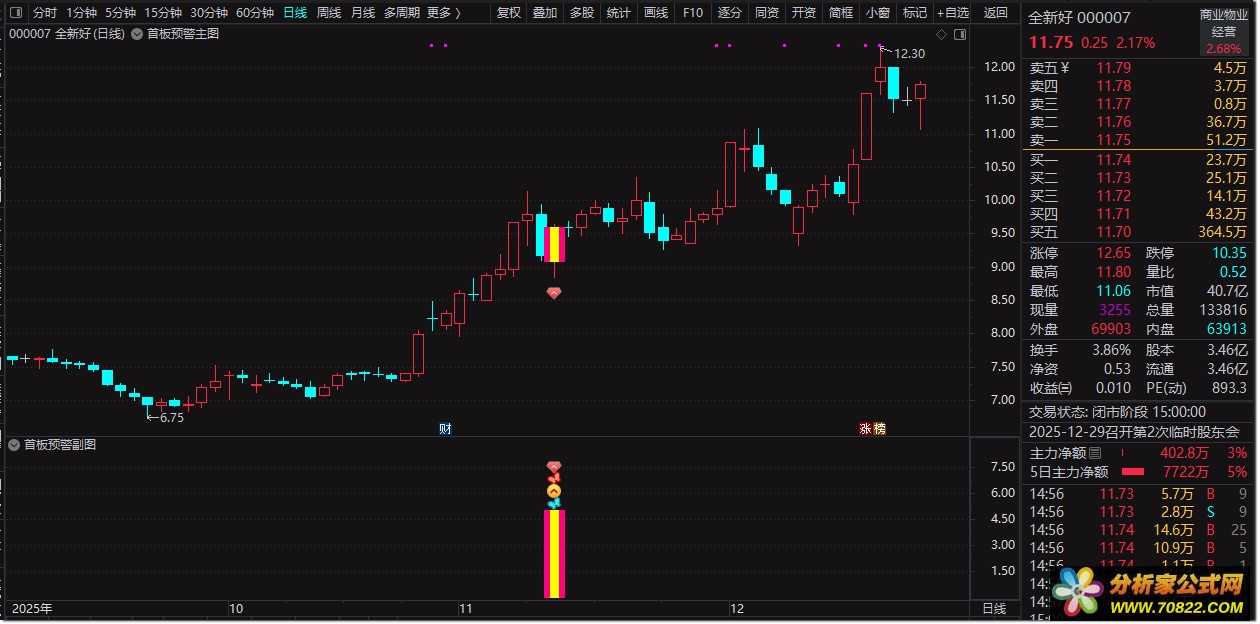Switch to the 周线 weekly tab
This screenshot has height=624, width=1260.
click(x=329, y=13)
